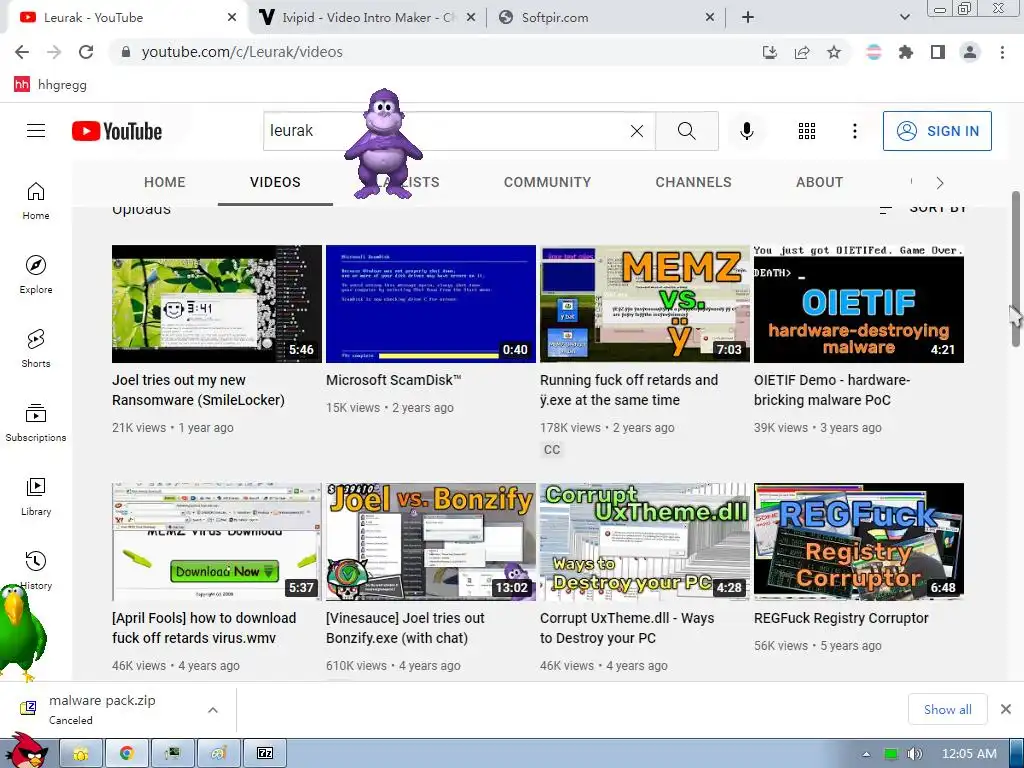Open the YouTube apps grid
The image size is (1024, 768).
[x=807, y=131]
